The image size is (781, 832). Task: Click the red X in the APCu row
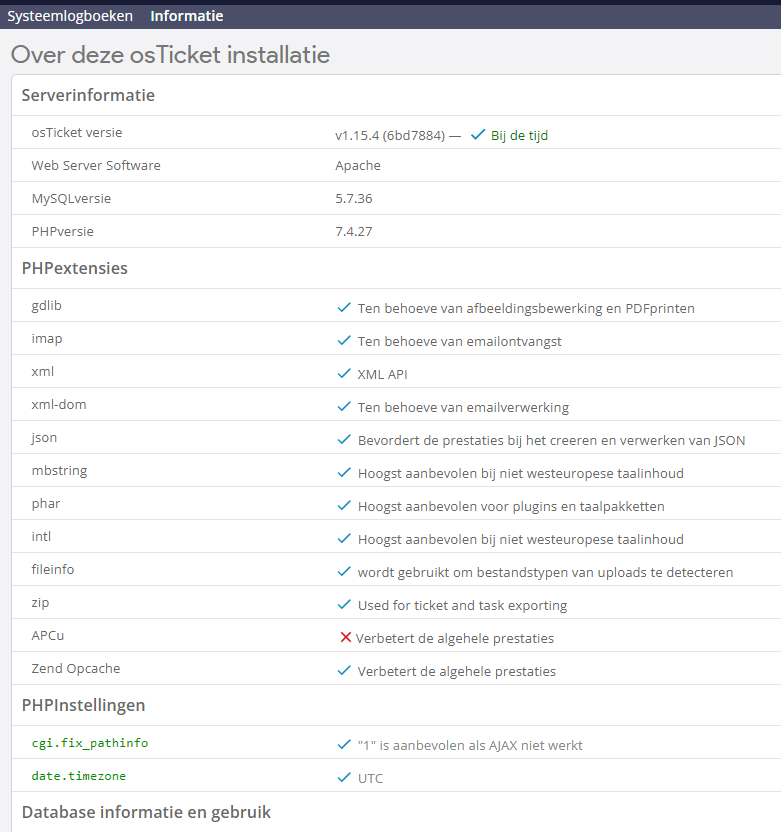point(346,637)
